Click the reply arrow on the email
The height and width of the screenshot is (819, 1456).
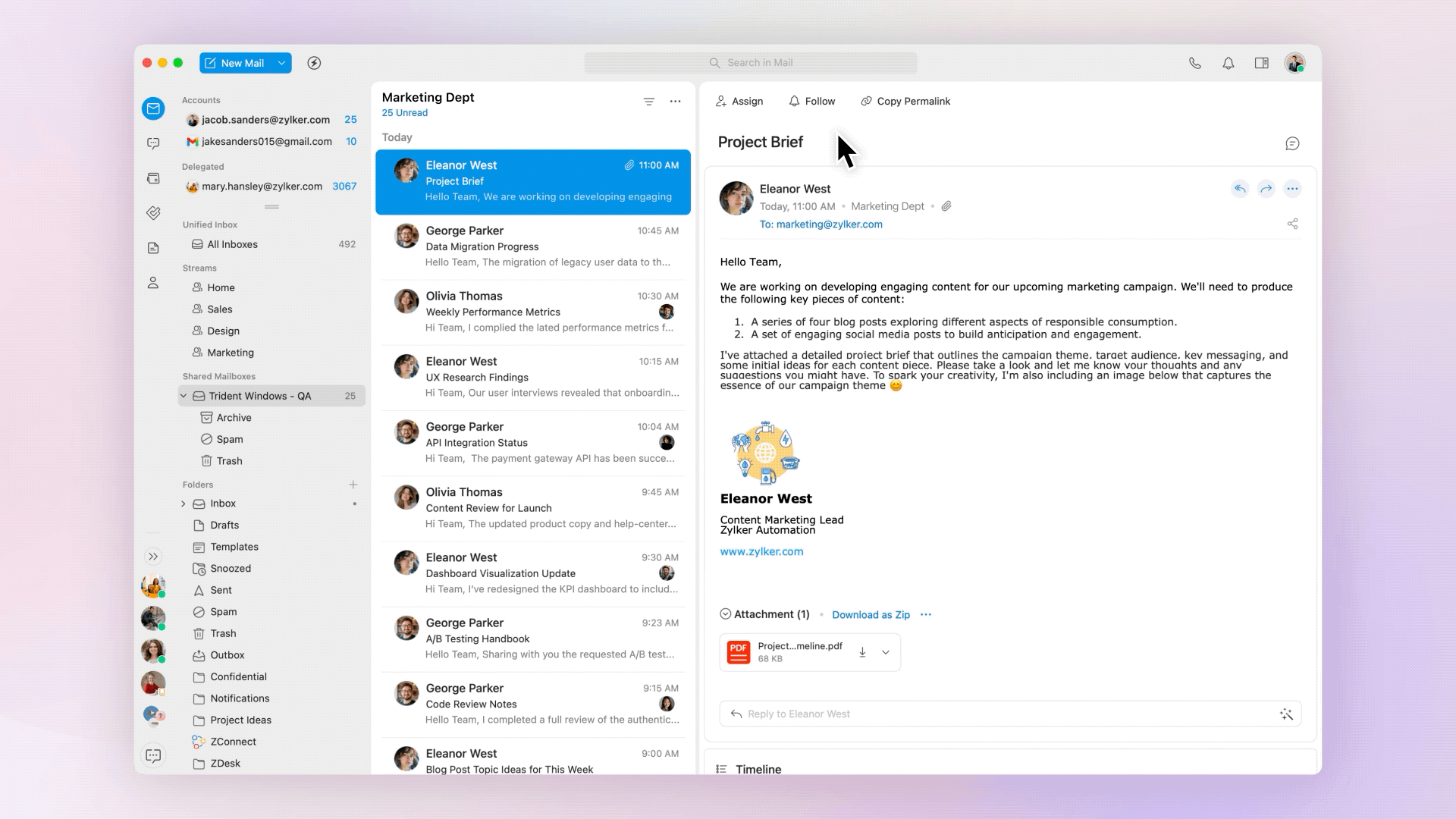[x=1239, y=189]
